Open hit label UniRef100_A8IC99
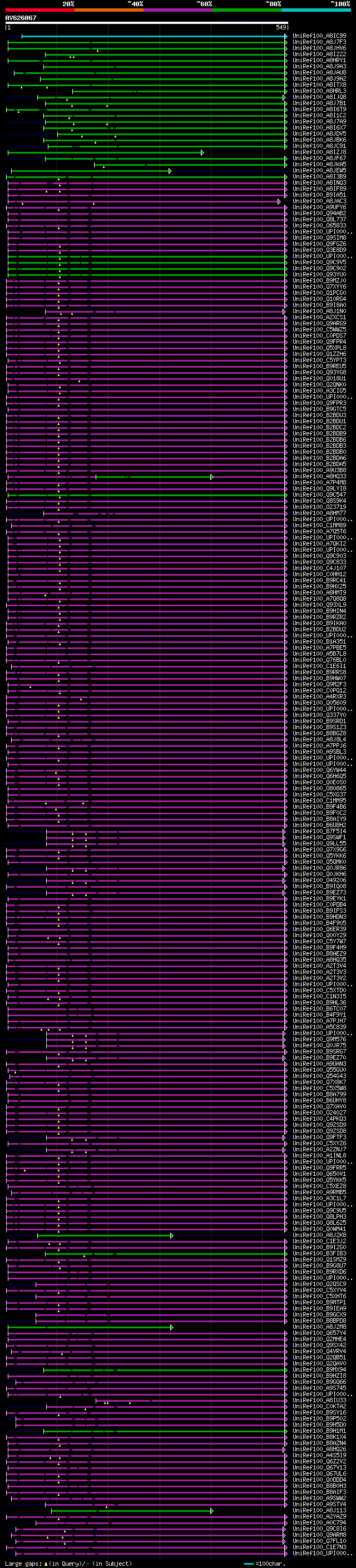Viewport: 356px width, 1568px height. [x=319, y=36]
